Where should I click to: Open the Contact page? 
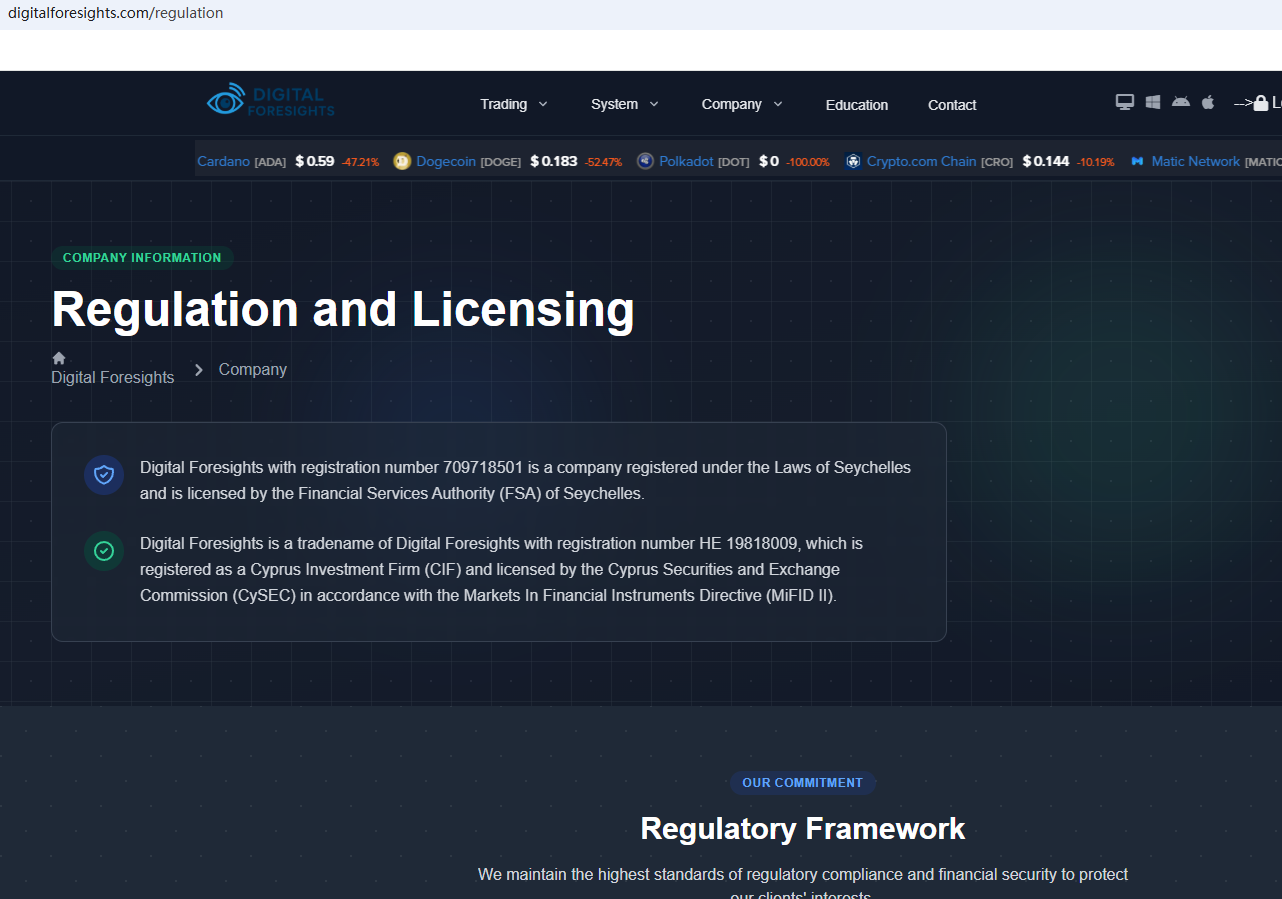[952, 105]
